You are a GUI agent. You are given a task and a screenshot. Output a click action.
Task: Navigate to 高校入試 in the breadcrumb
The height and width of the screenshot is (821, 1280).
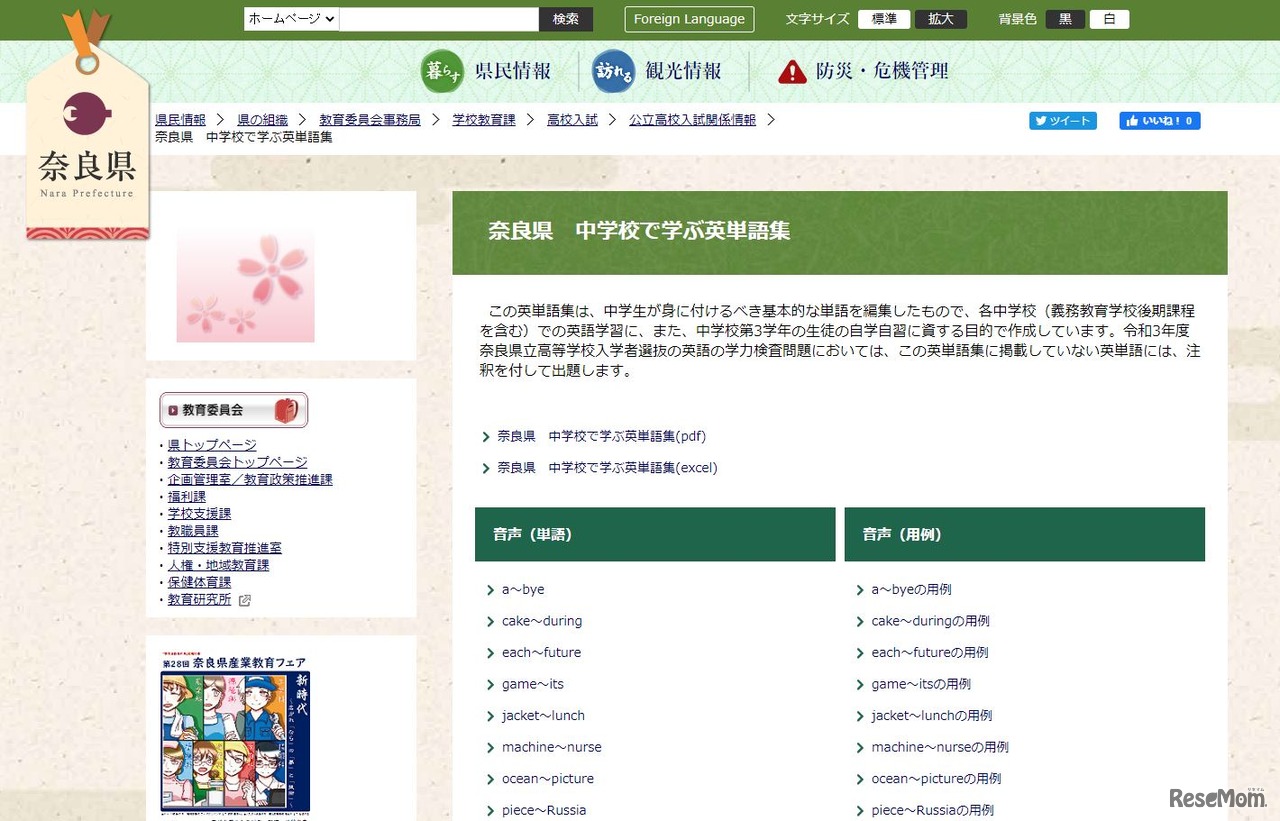[572, 119]
